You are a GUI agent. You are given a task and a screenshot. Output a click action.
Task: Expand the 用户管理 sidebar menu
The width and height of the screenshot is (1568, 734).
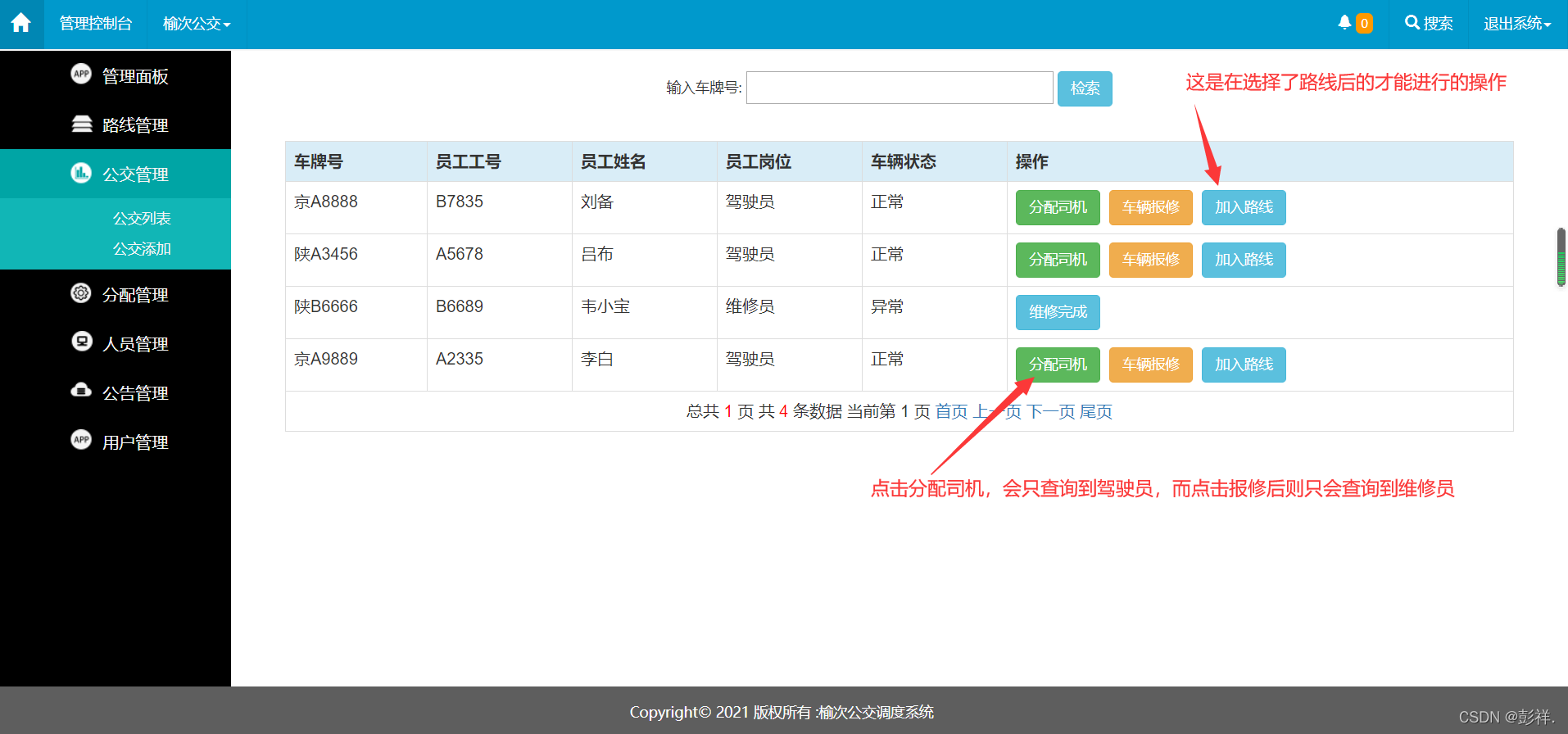pyautogui.click(x=116, y=442)
